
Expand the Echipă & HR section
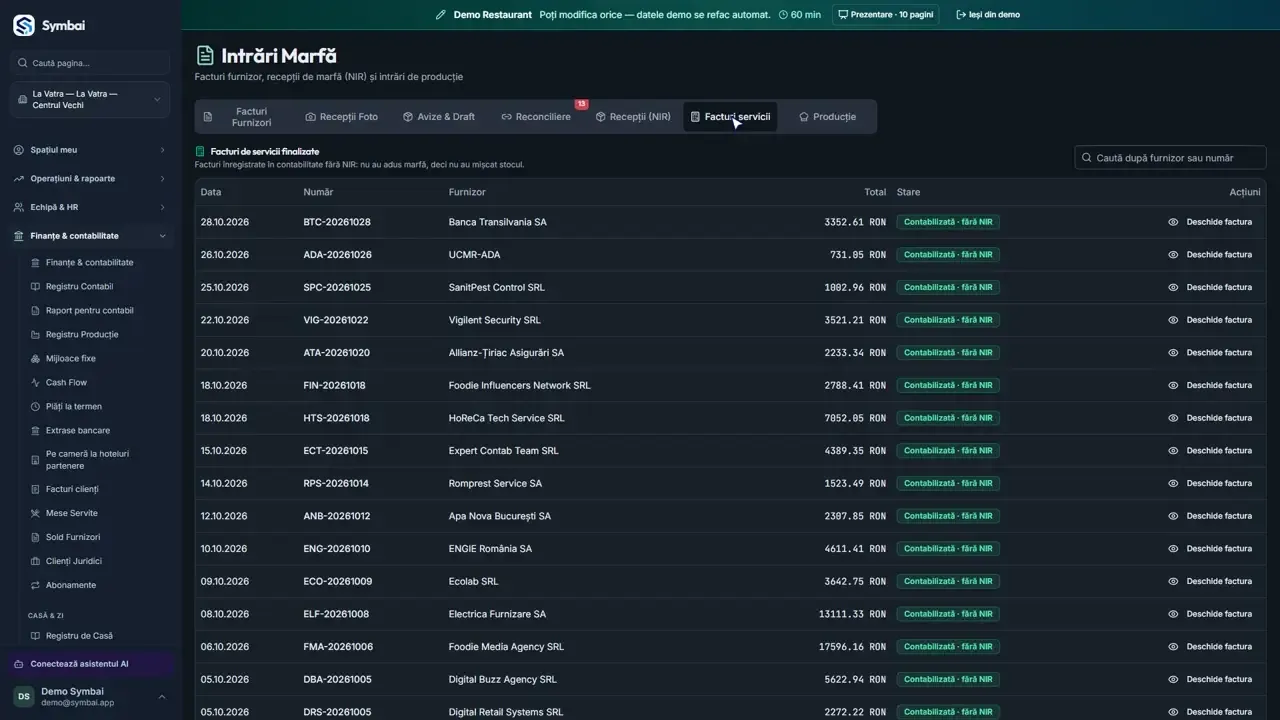point(90,208)
